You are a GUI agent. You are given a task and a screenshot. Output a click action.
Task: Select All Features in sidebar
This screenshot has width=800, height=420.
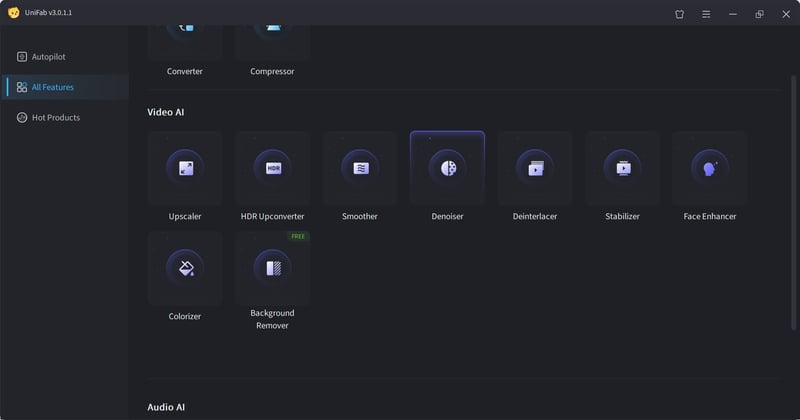tap(52, 87)
